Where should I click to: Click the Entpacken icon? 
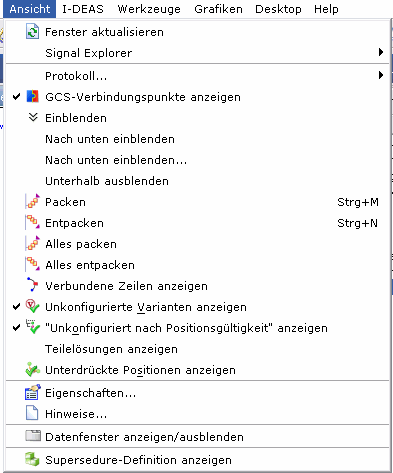tap(32, 223)
